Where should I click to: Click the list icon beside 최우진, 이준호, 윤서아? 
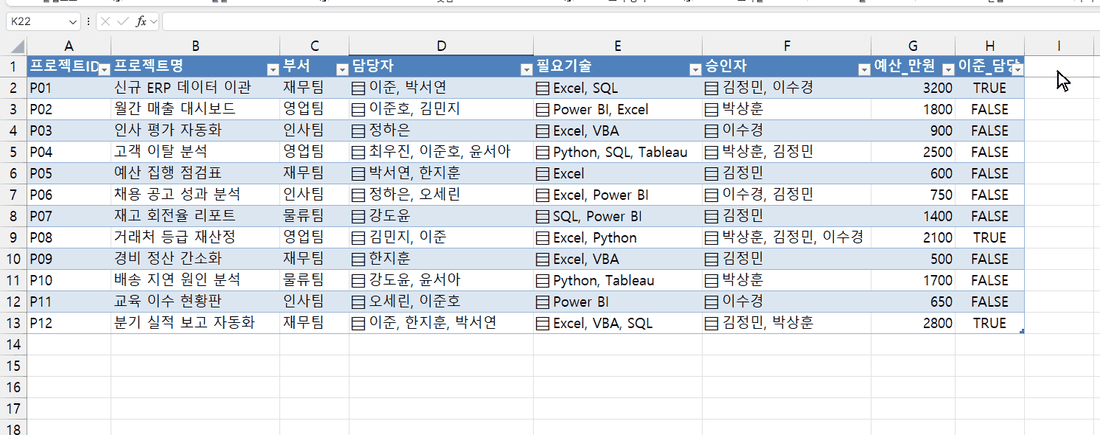click(358, 152)
